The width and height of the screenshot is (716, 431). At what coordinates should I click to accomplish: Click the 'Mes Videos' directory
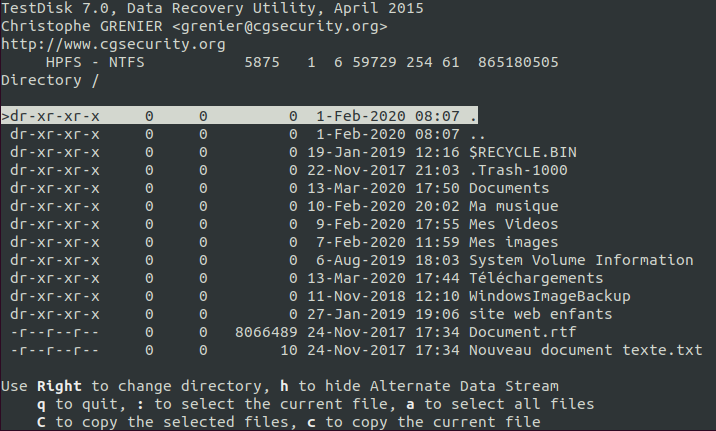(x=513, y=224)
